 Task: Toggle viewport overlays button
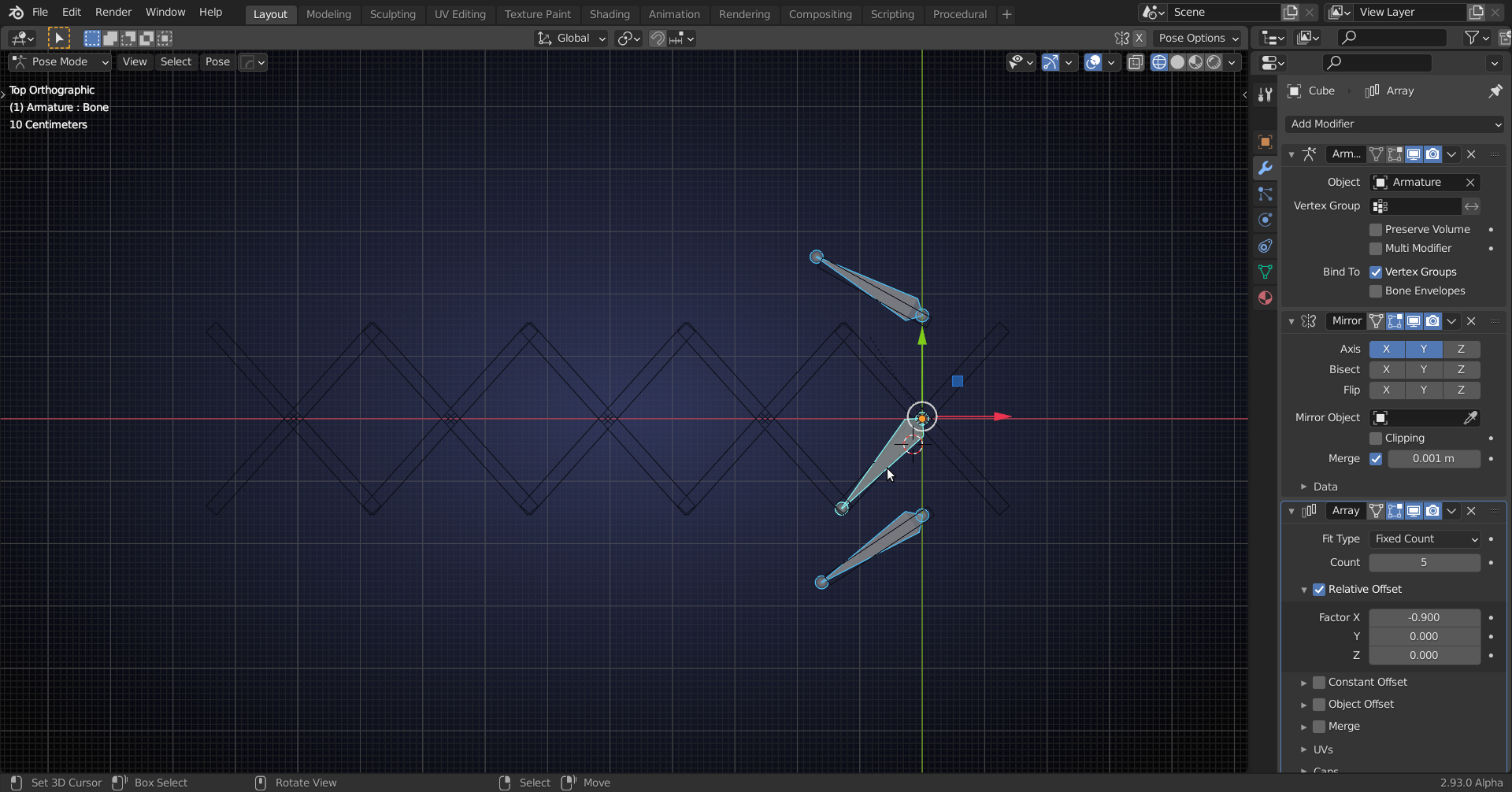pos(1093,62)
